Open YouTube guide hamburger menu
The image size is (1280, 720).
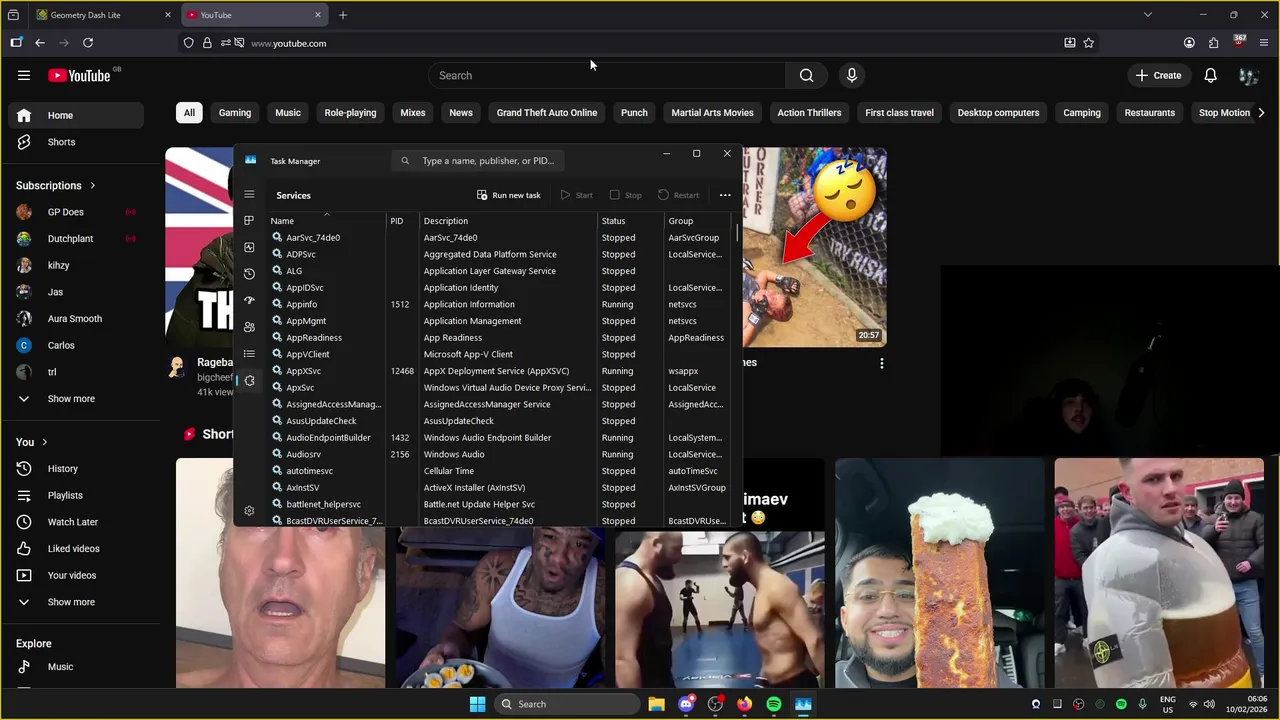pyautogui.click(x=24, y=75)
